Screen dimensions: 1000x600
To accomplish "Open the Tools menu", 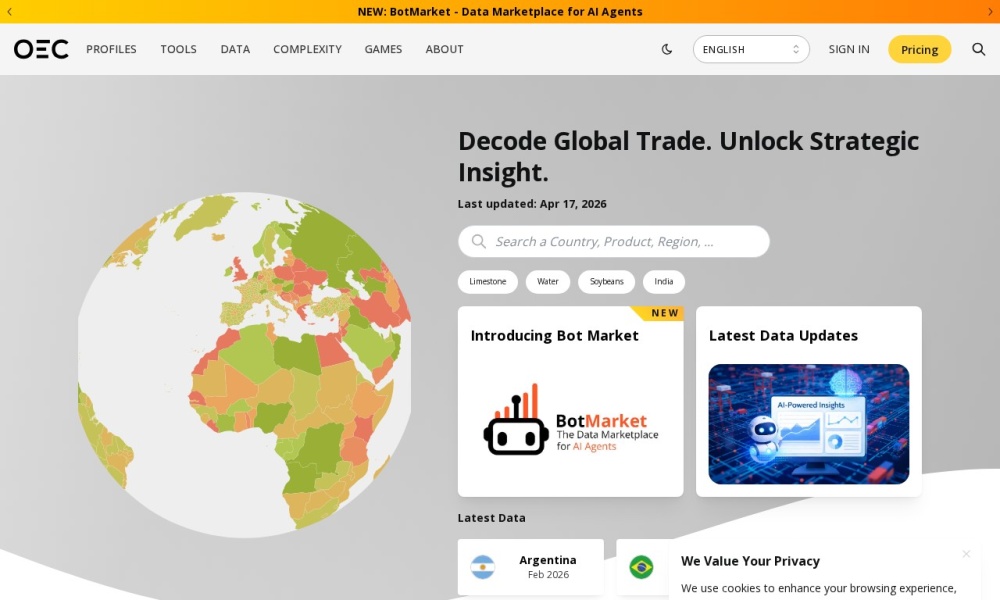I will (178, 49).
